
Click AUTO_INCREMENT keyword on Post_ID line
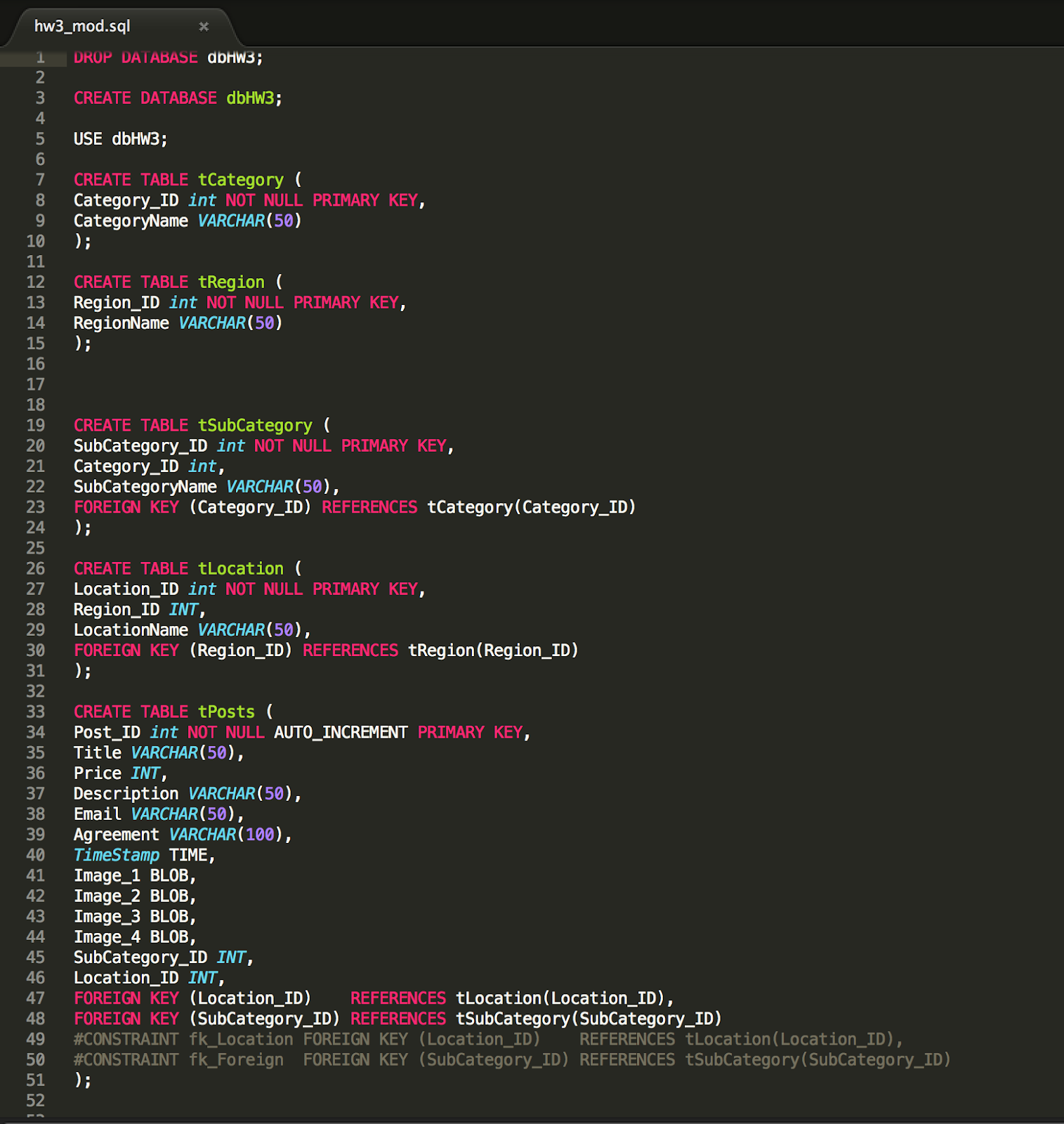341,732
